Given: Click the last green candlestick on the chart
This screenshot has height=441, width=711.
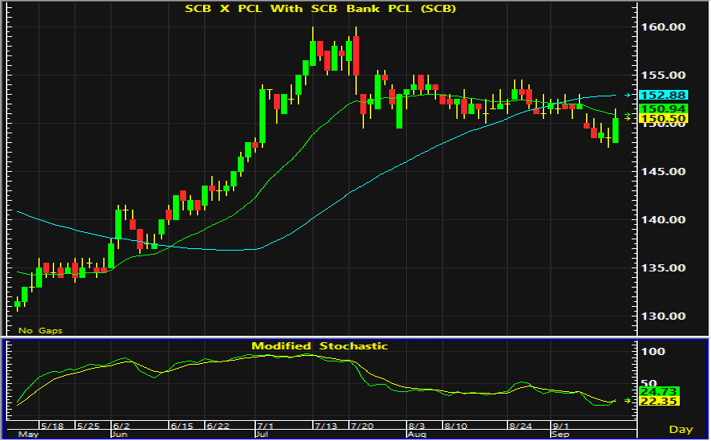Looking at the screenshot, I should click(x=615, y=130).
